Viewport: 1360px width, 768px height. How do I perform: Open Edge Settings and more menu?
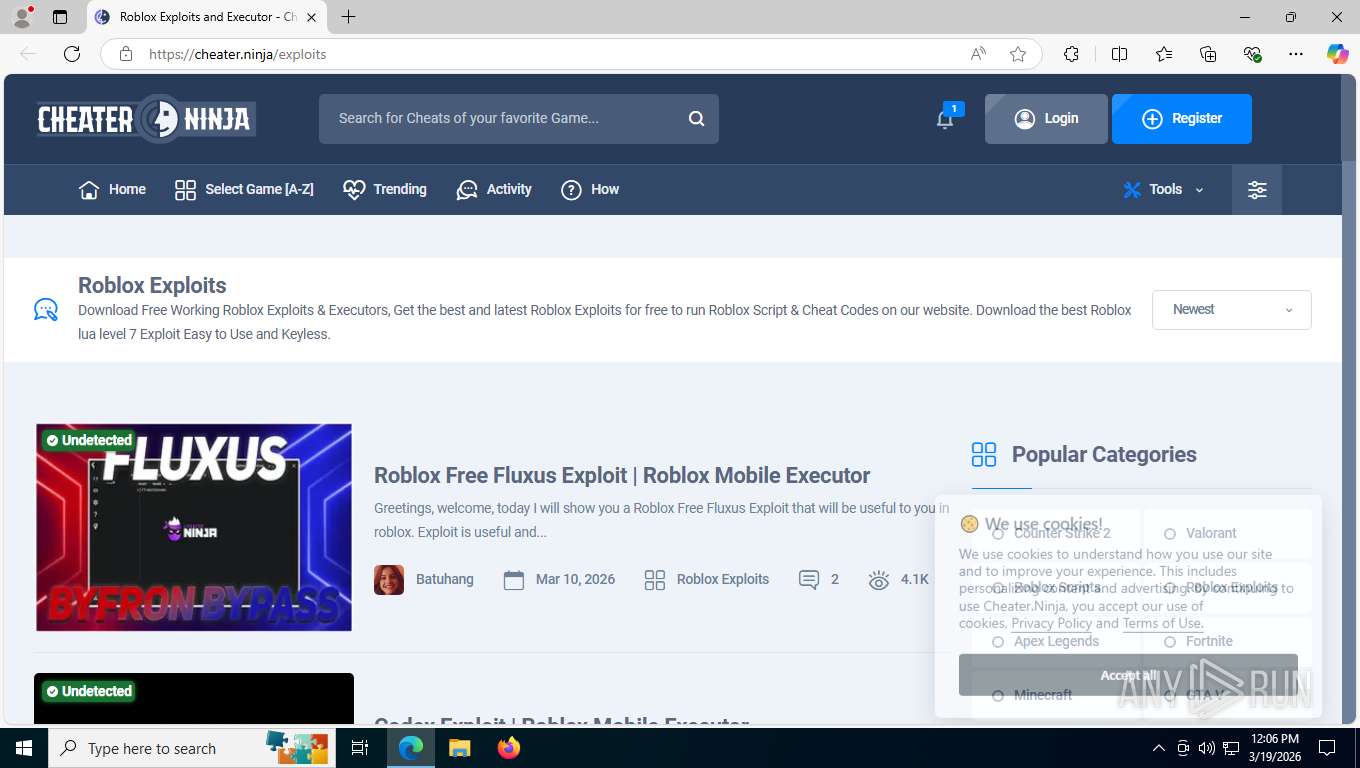(1296, 54)
